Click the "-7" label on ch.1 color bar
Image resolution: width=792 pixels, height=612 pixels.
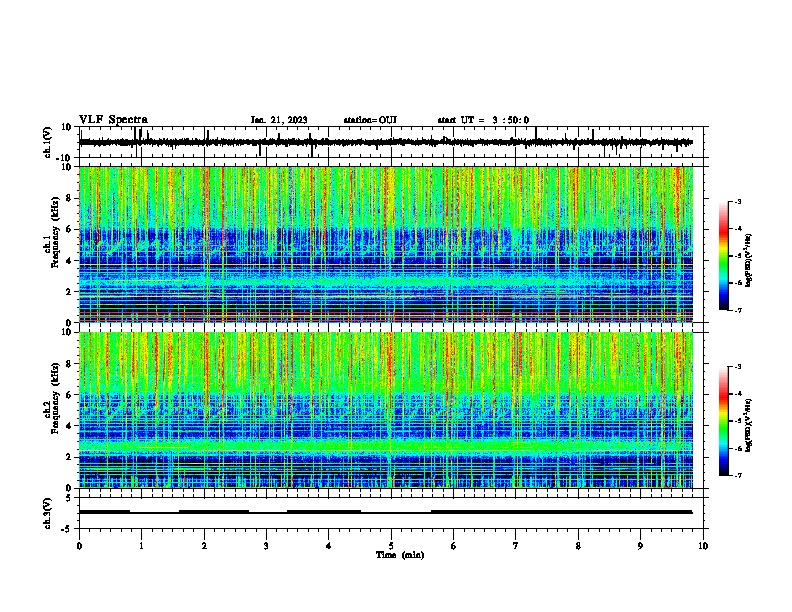pyautogui.click(x=737, y=310)
